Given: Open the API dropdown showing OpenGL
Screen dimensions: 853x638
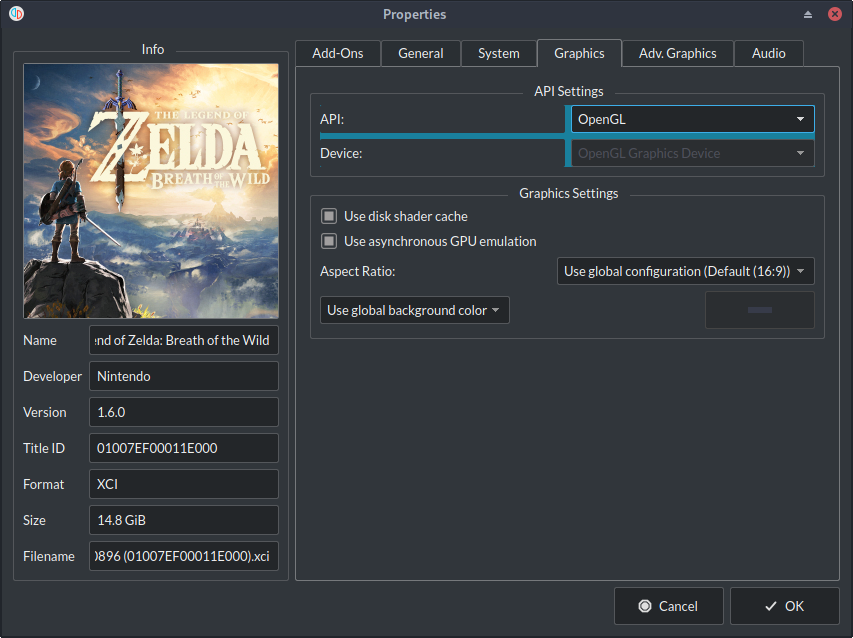Looking at the screenshot, I should coord(691,119).
